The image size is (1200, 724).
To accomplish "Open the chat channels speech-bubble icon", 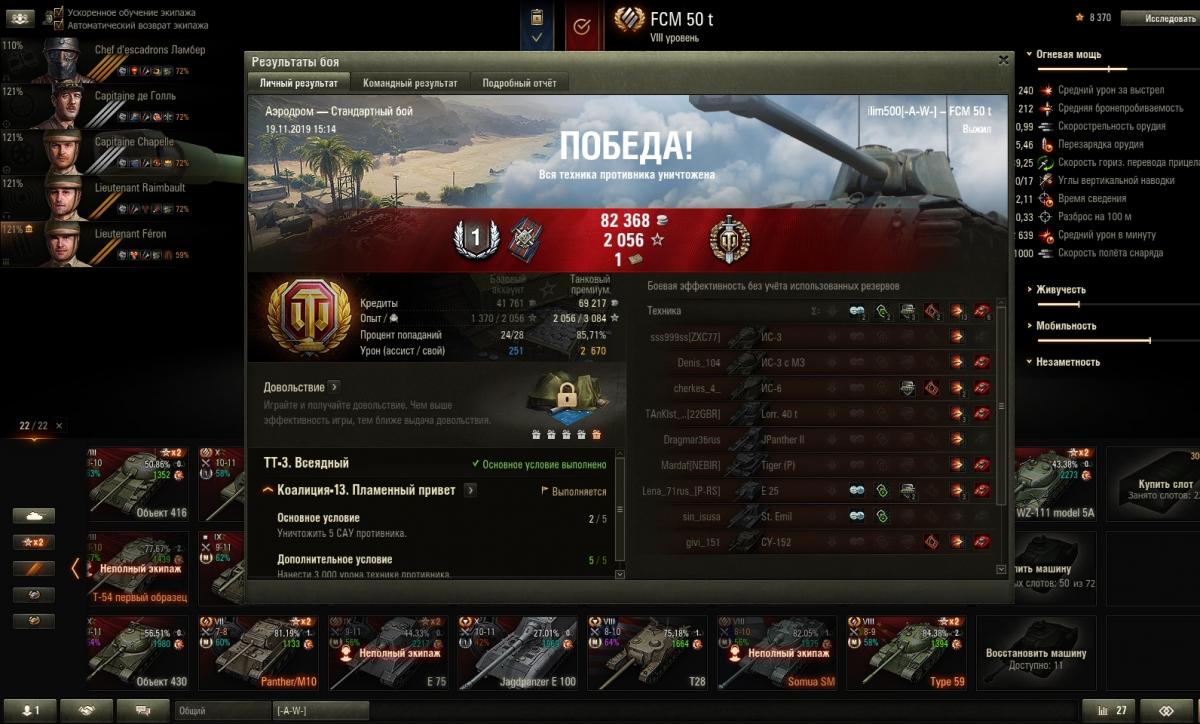I will 143,710.
